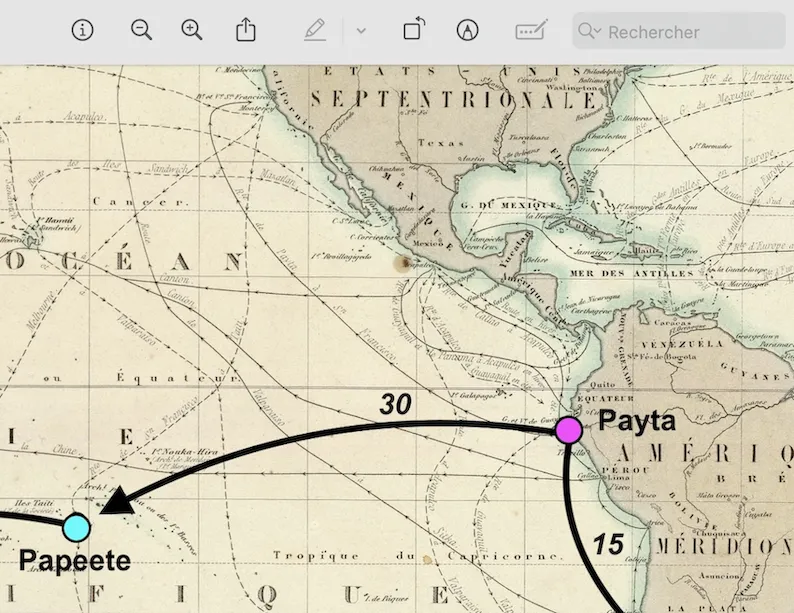The width and height of the screenshot is (794, 613).
Task: Click the zoom out magnifier
Action: pos(141,30)
